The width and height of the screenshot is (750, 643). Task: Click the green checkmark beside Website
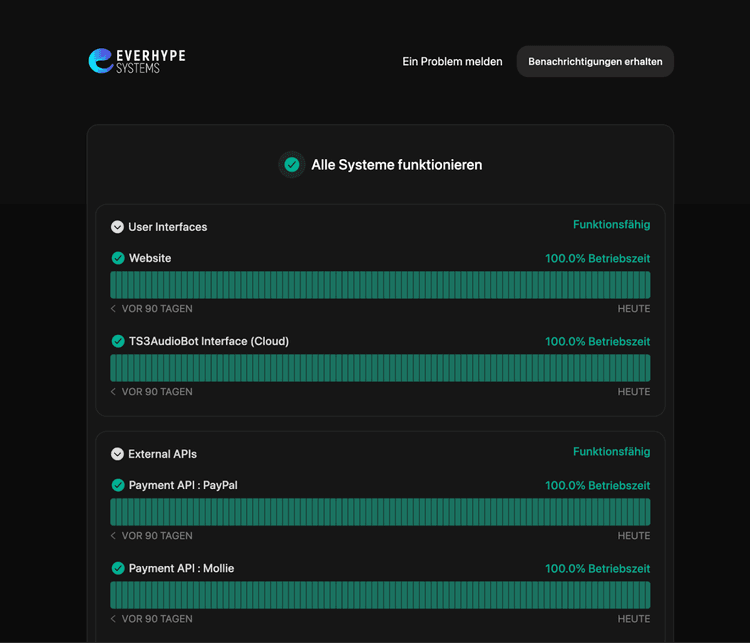(118, 258)
